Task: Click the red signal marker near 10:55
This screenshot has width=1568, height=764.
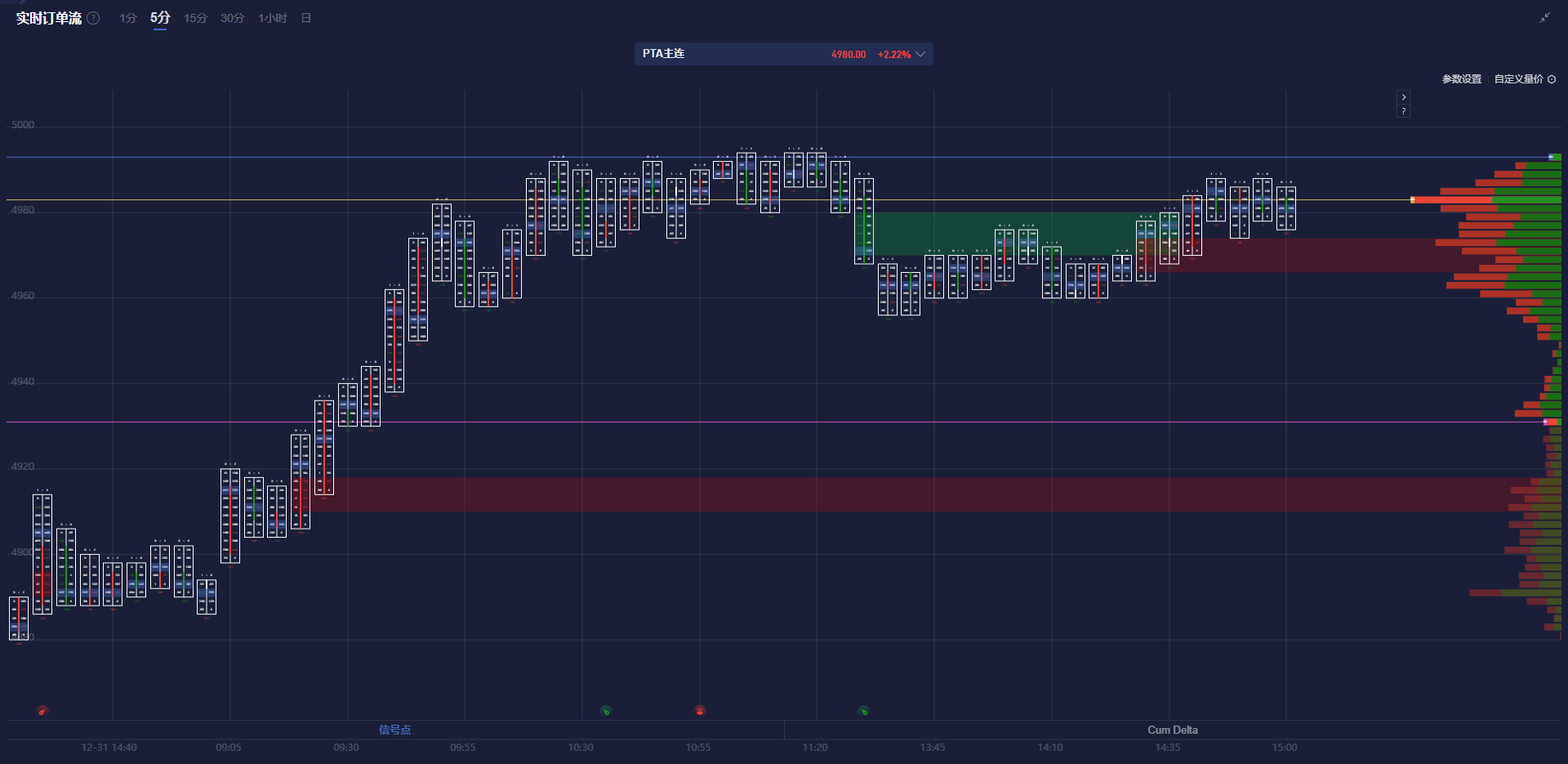Action: tap(700, 711)
